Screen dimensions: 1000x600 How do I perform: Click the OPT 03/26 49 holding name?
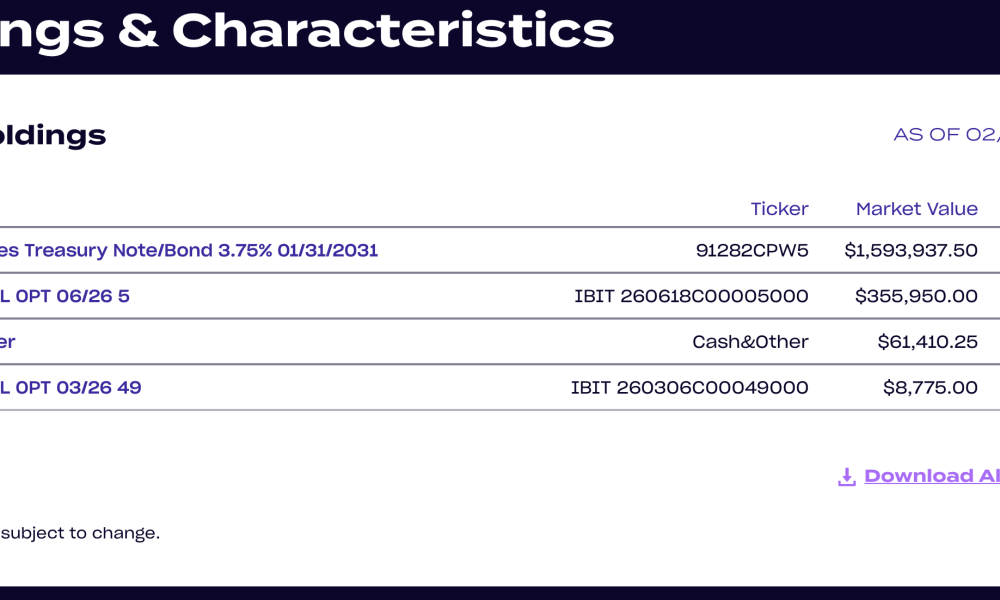tap(71, 387)
